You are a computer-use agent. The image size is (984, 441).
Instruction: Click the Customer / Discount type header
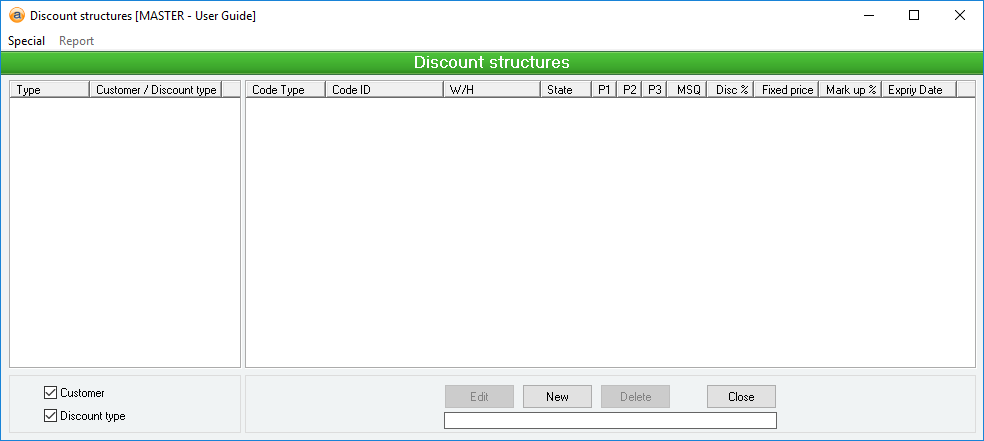coord(155,90)
